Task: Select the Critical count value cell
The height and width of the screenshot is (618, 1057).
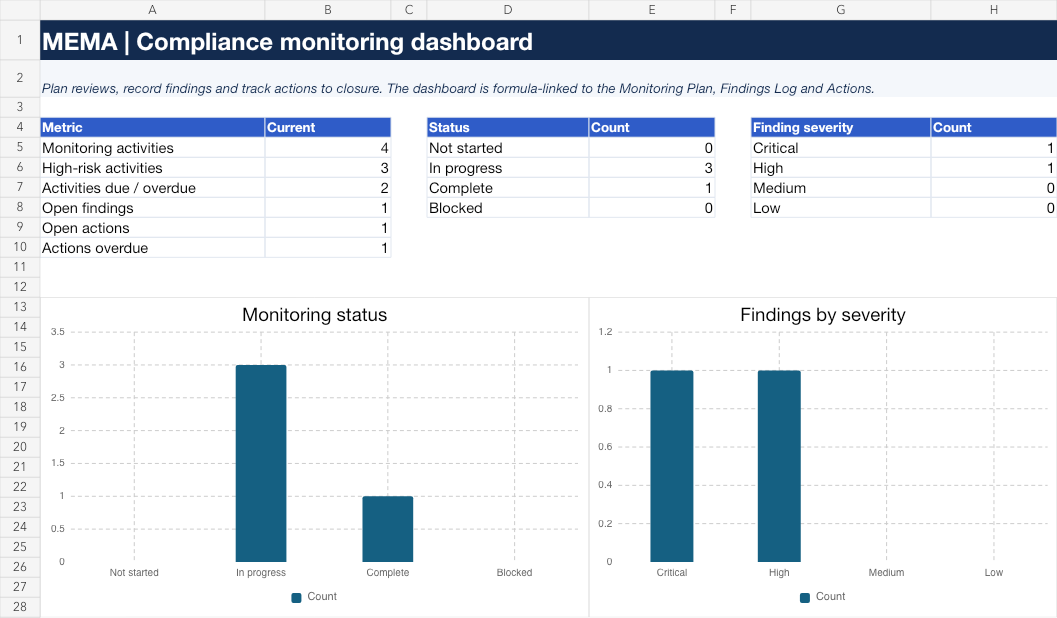Action: pyautogui.click(x=994, y=148)
